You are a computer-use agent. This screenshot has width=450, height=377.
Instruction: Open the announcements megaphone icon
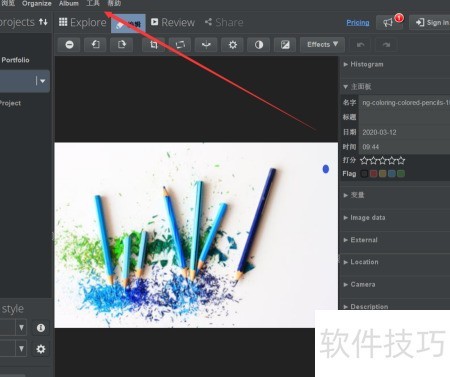388,22
